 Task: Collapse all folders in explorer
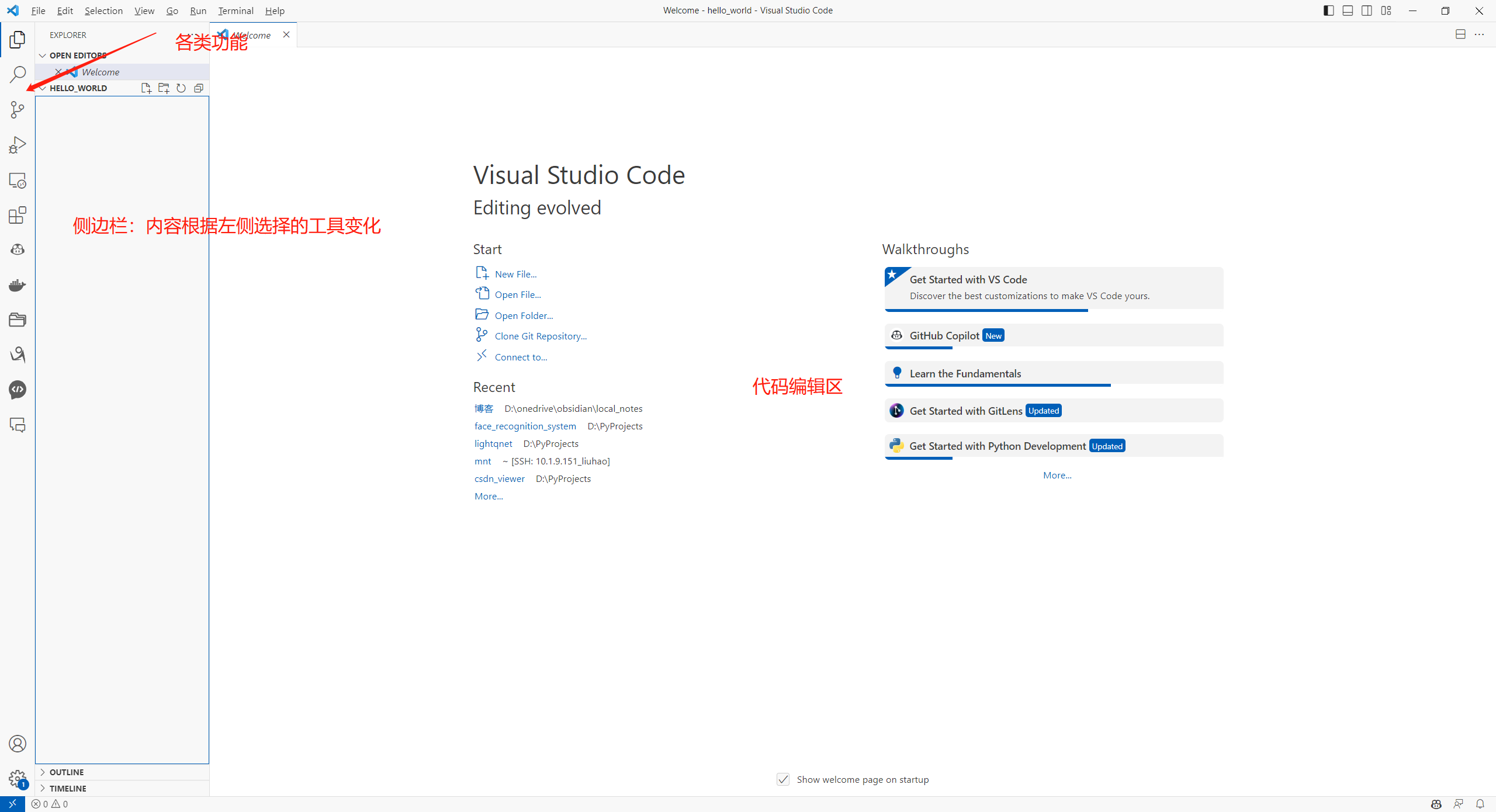click(x=199, y=88)
